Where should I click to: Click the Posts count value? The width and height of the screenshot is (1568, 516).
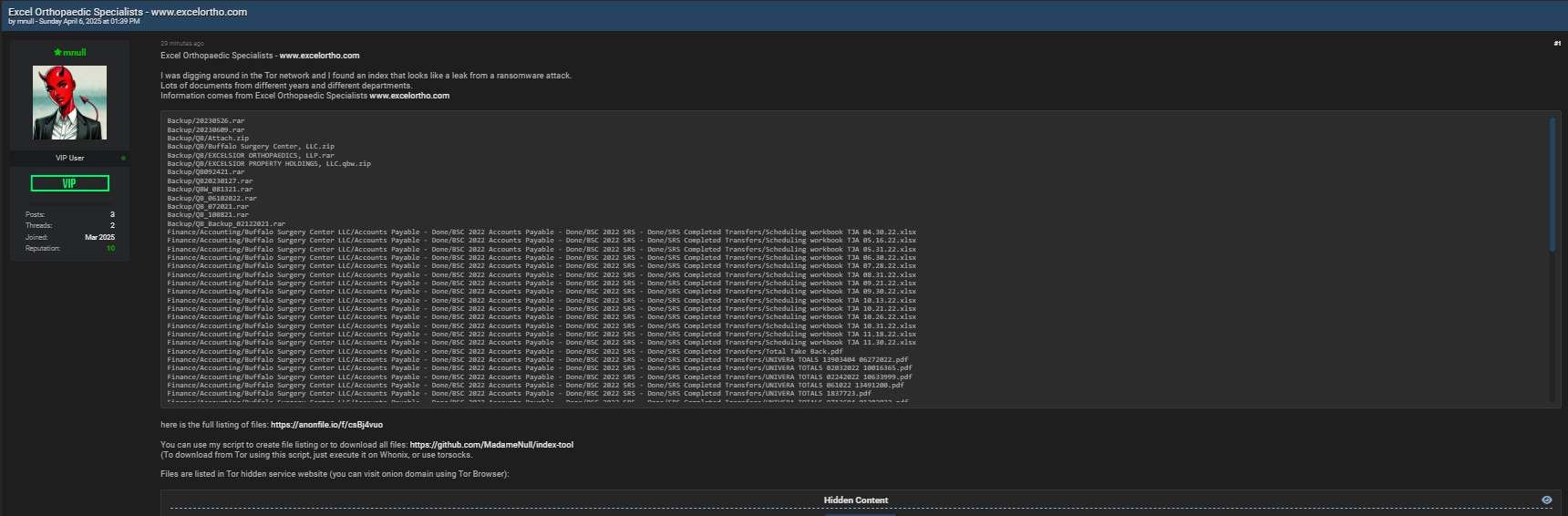(x=112, y=214)
